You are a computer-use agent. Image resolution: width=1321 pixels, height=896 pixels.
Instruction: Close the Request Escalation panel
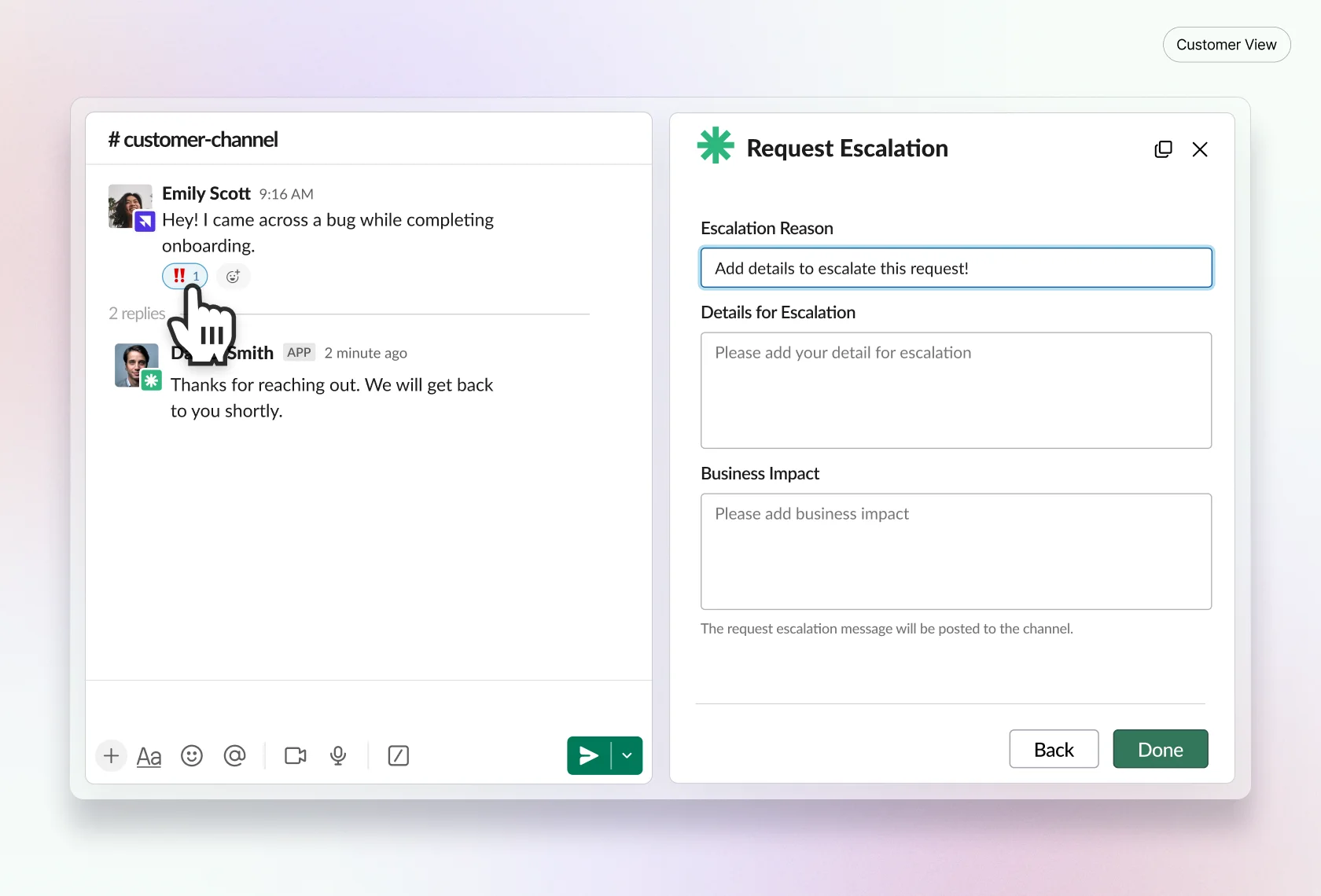1200,149
